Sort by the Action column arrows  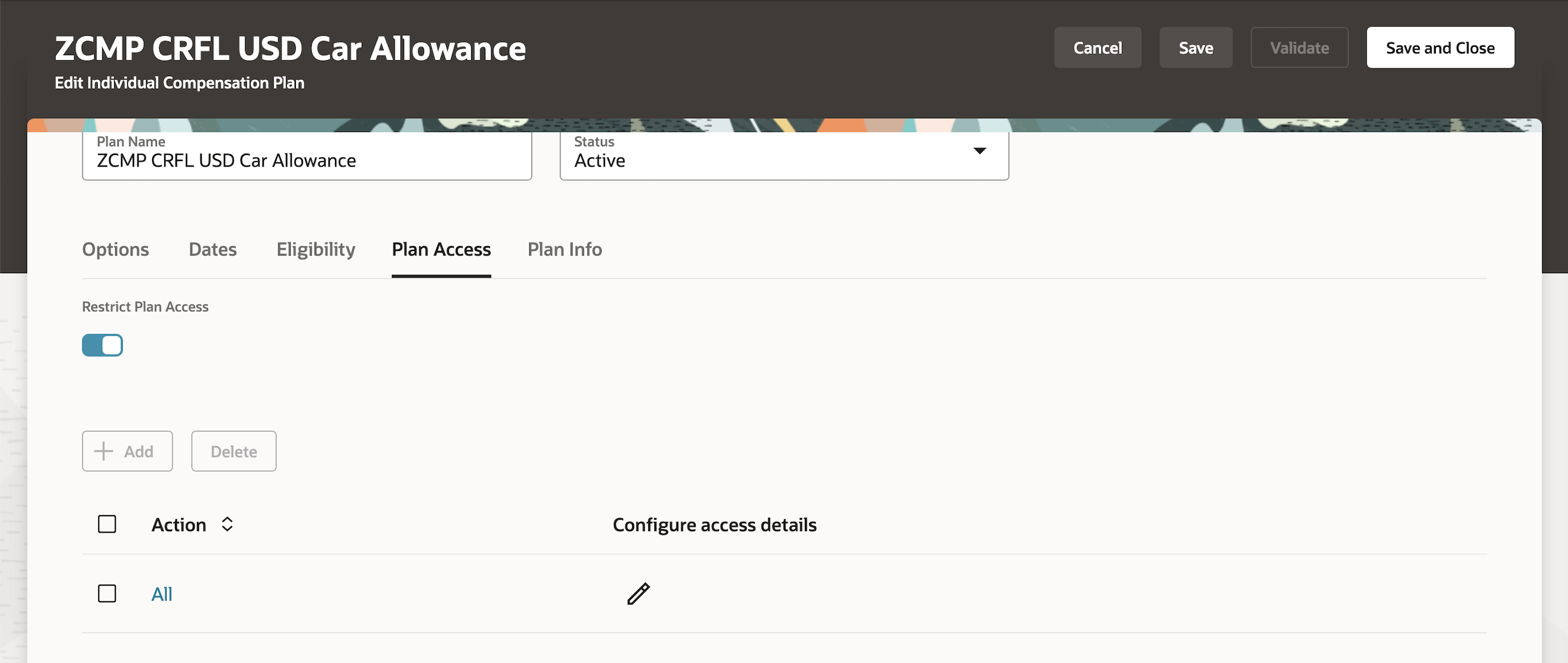click(227, 524)
